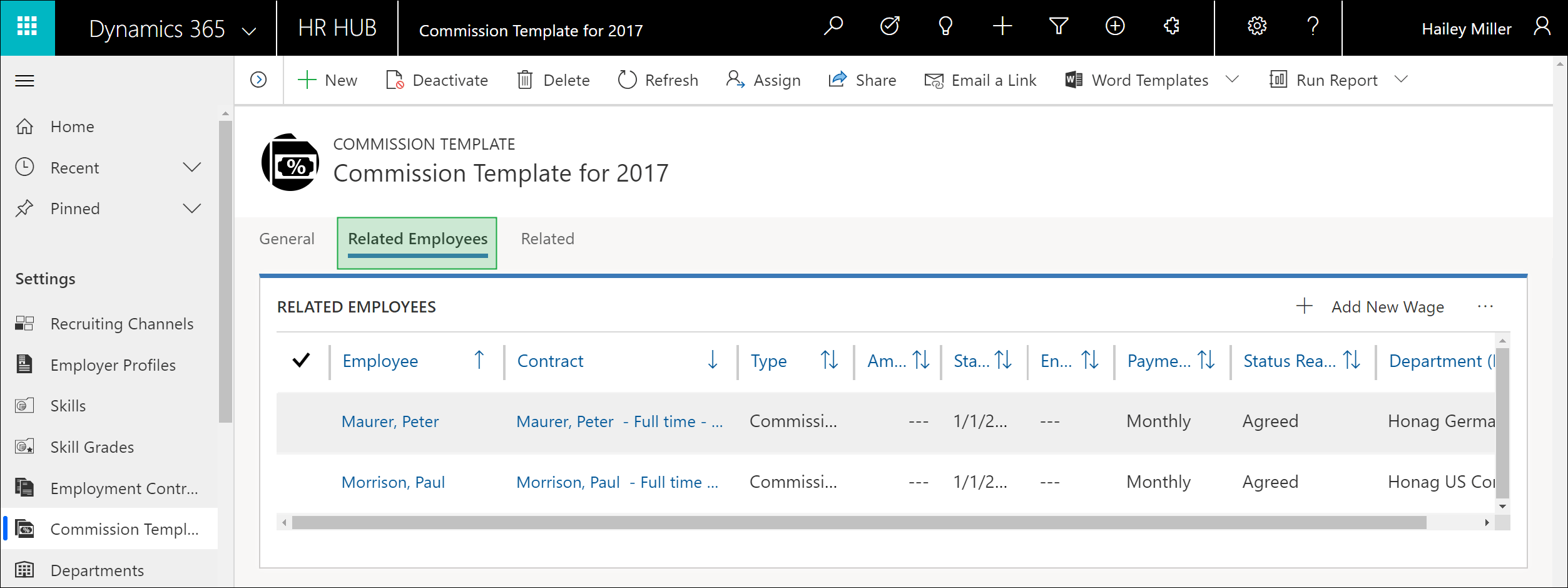Open Maurer, Peter Full time contract
The height and width of the screenshot is (588, 1568).
tap(619, 421)
